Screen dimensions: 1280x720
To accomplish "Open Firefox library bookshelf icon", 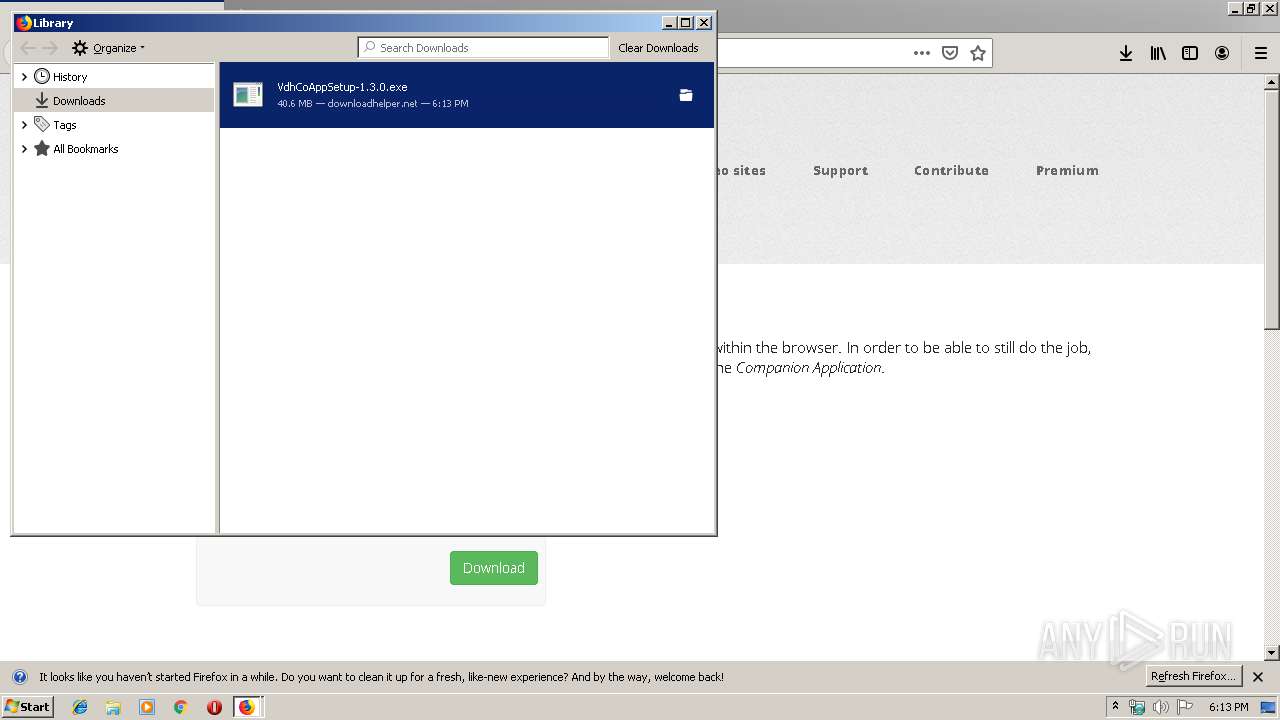I will coord(1158,53).
